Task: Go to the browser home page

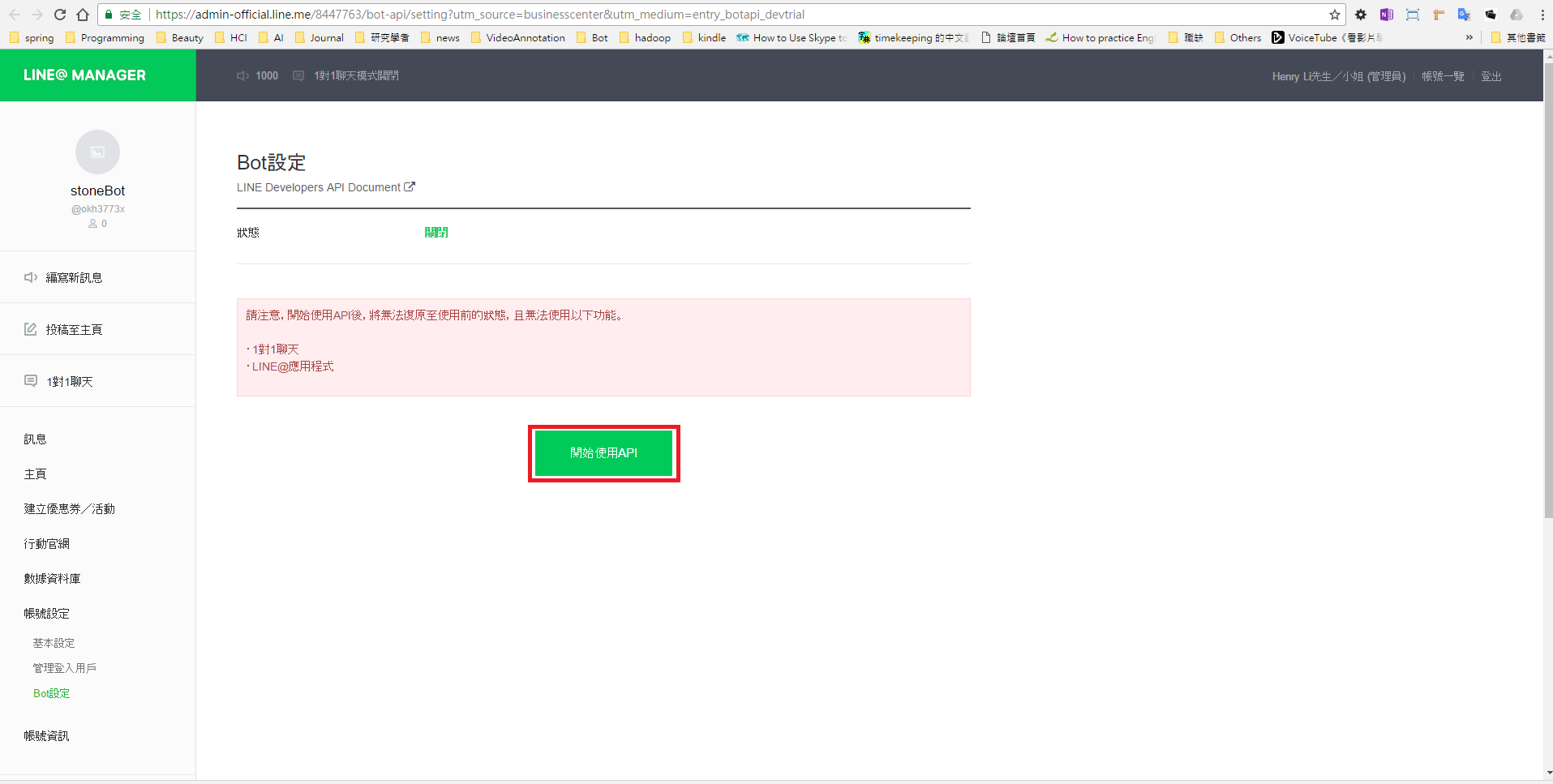Action: (83, 15)
